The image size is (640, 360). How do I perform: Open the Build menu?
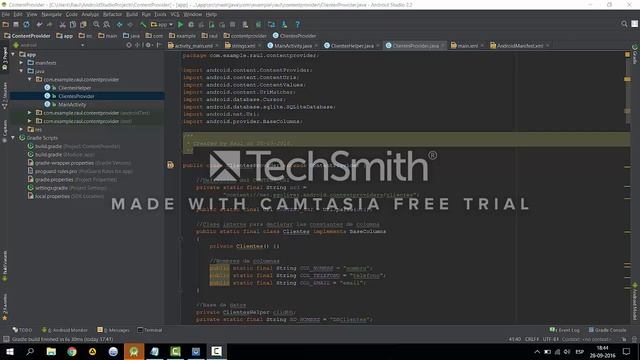click(x=131, y=14)
